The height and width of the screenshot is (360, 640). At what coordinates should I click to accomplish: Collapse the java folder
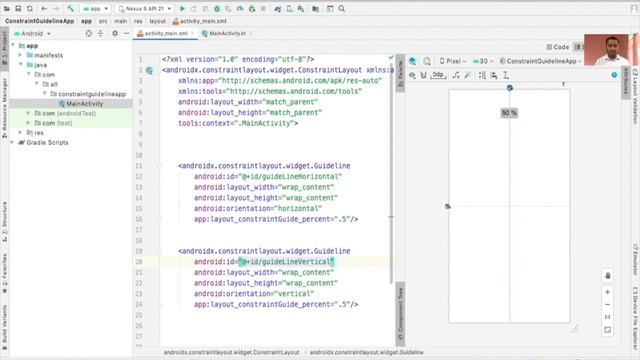(20, 65)
